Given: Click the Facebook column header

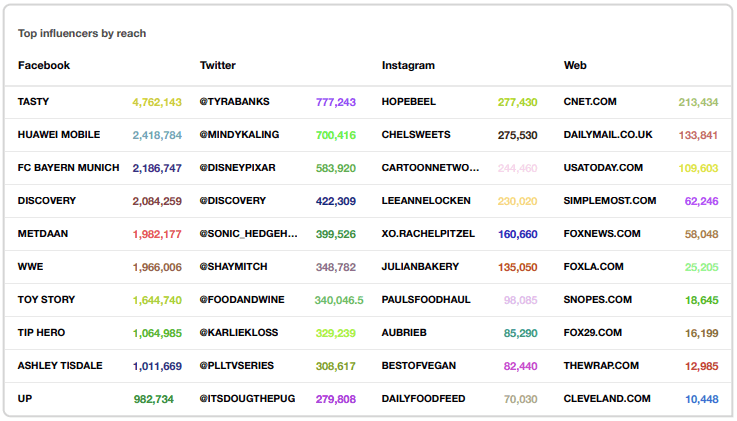Looking at the screenshot, I should 44,65.
